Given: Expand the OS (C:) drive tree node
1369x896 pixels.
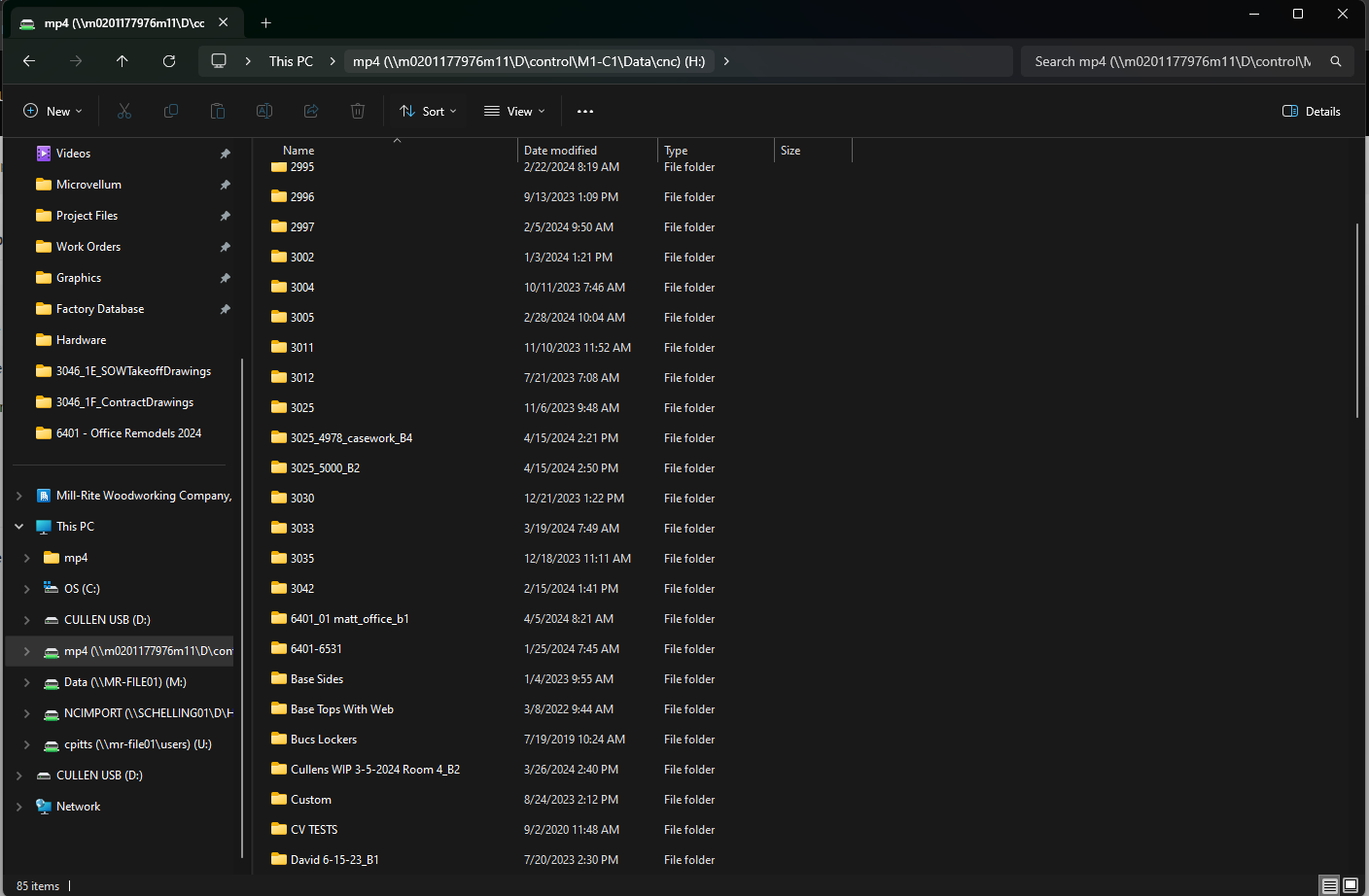Looking at the screenshot, I should click(x=27, y=589).
